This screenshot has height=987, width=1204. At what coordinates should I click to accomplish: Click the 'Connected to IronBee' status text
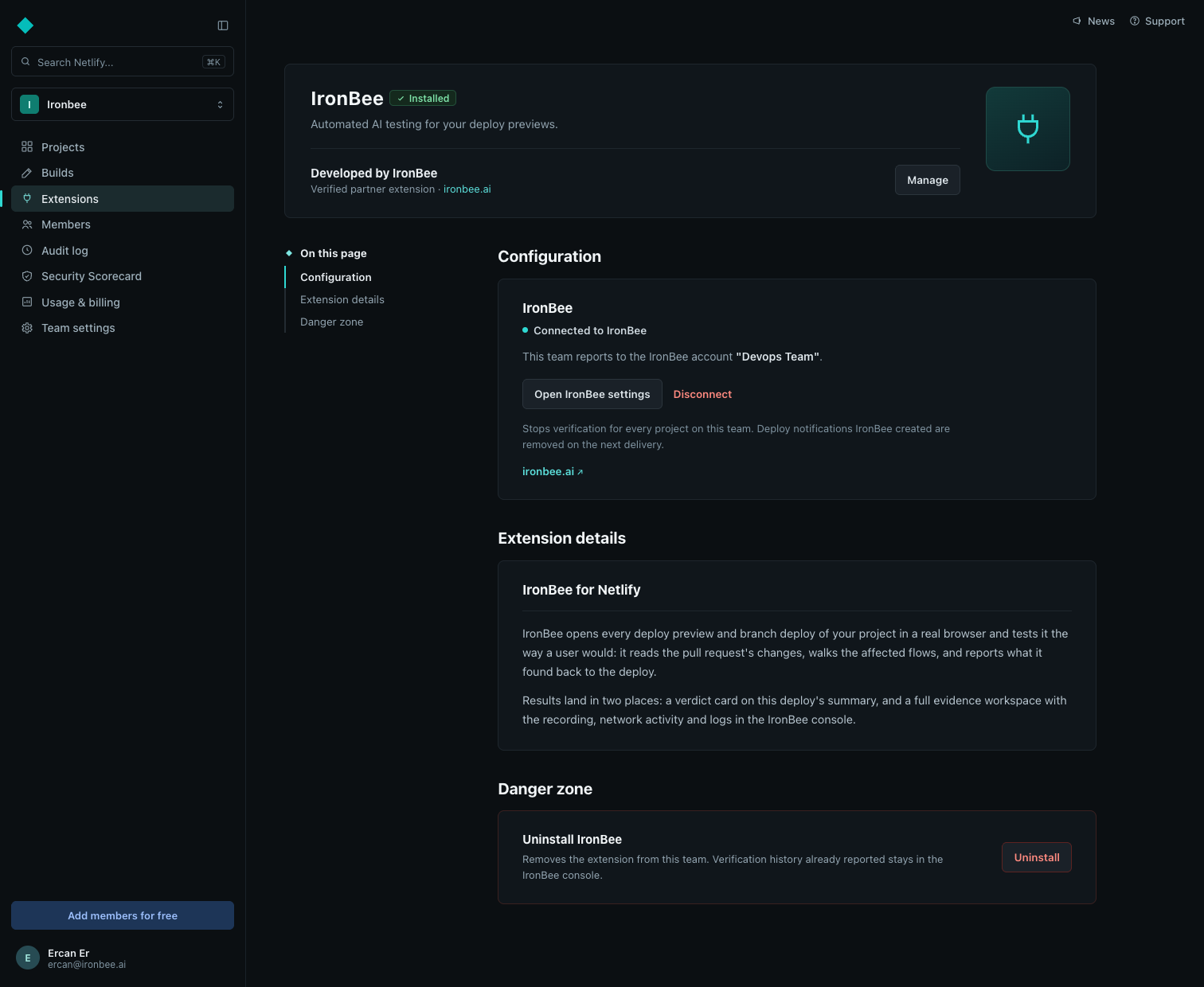point(590,330)
